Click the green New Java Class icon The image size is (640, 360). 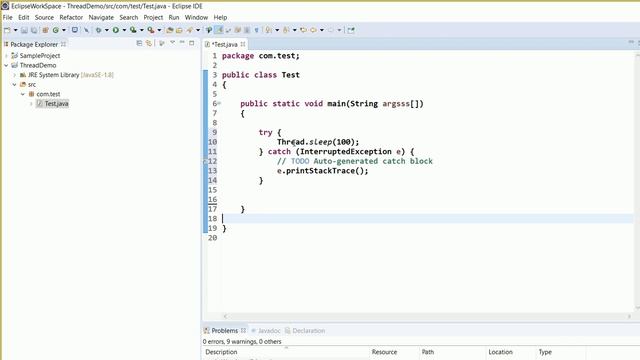coord(56,30)
